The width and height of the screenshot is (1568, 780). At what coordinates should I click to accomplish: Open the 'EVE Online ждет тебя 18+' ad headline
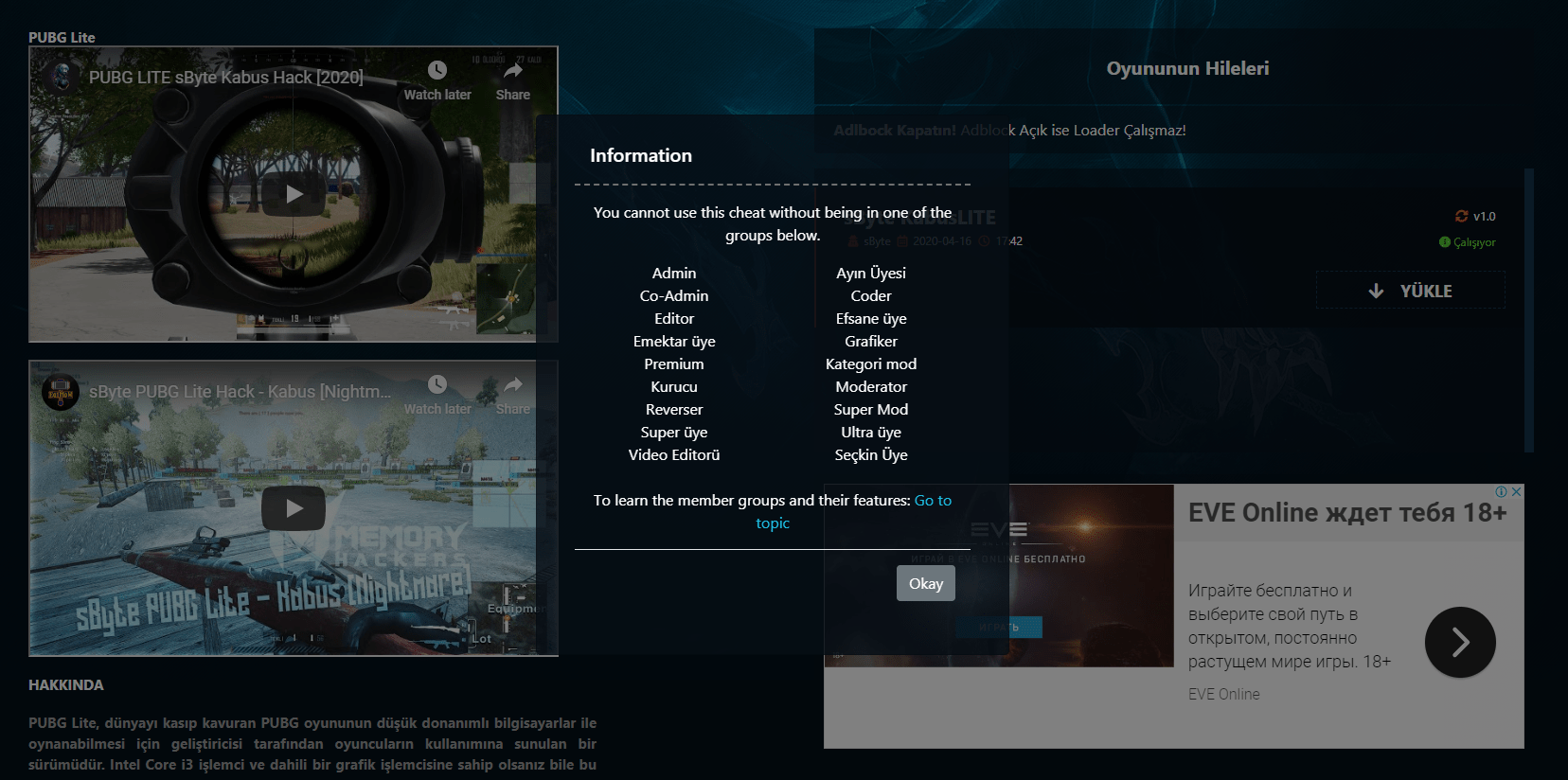(x=1347, y=513)
